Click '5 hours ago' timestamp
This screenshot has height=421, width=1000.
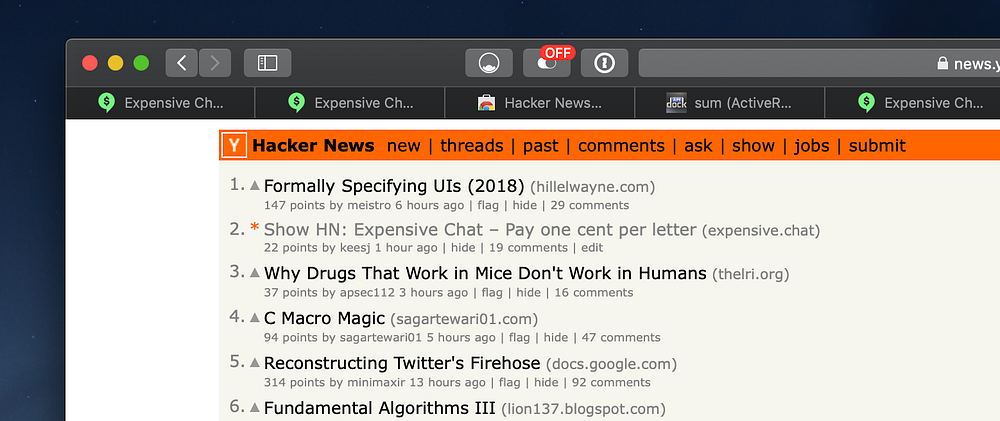[460, 337]
